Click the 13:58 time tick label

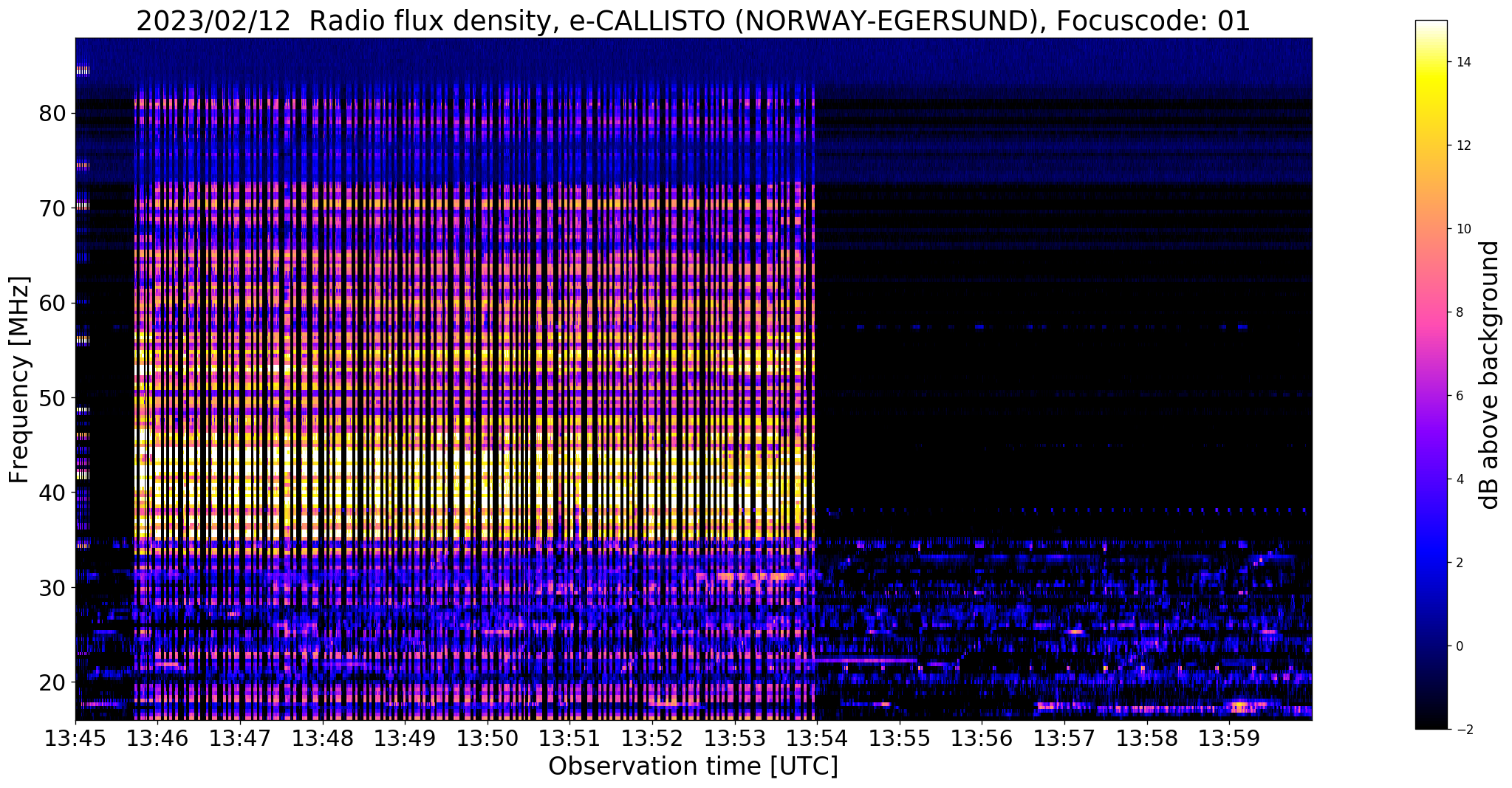(1147, 738)
